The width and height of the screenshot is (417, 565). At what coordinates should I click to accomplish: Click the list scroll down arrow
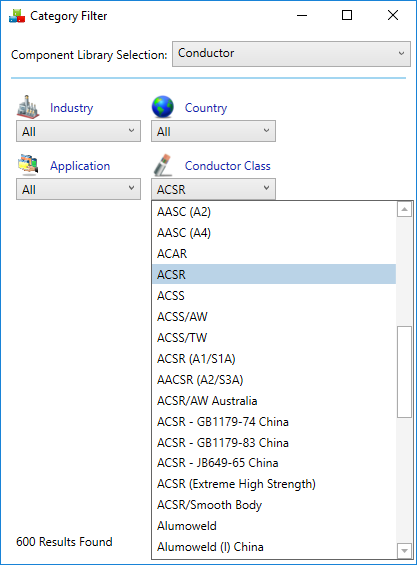click(x=404, y=551)
